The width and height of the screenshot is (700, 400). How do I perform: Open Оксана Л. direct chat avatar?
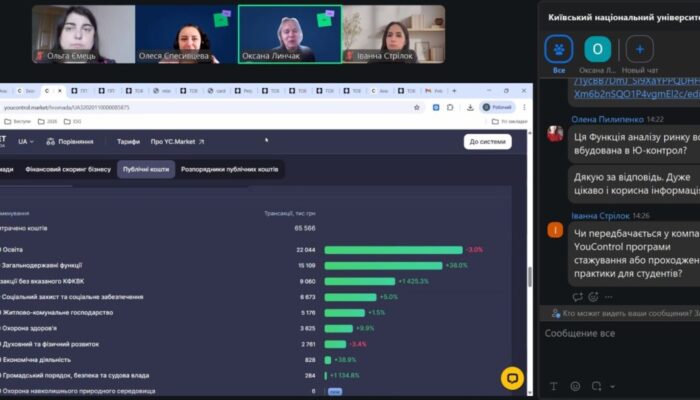598,48
